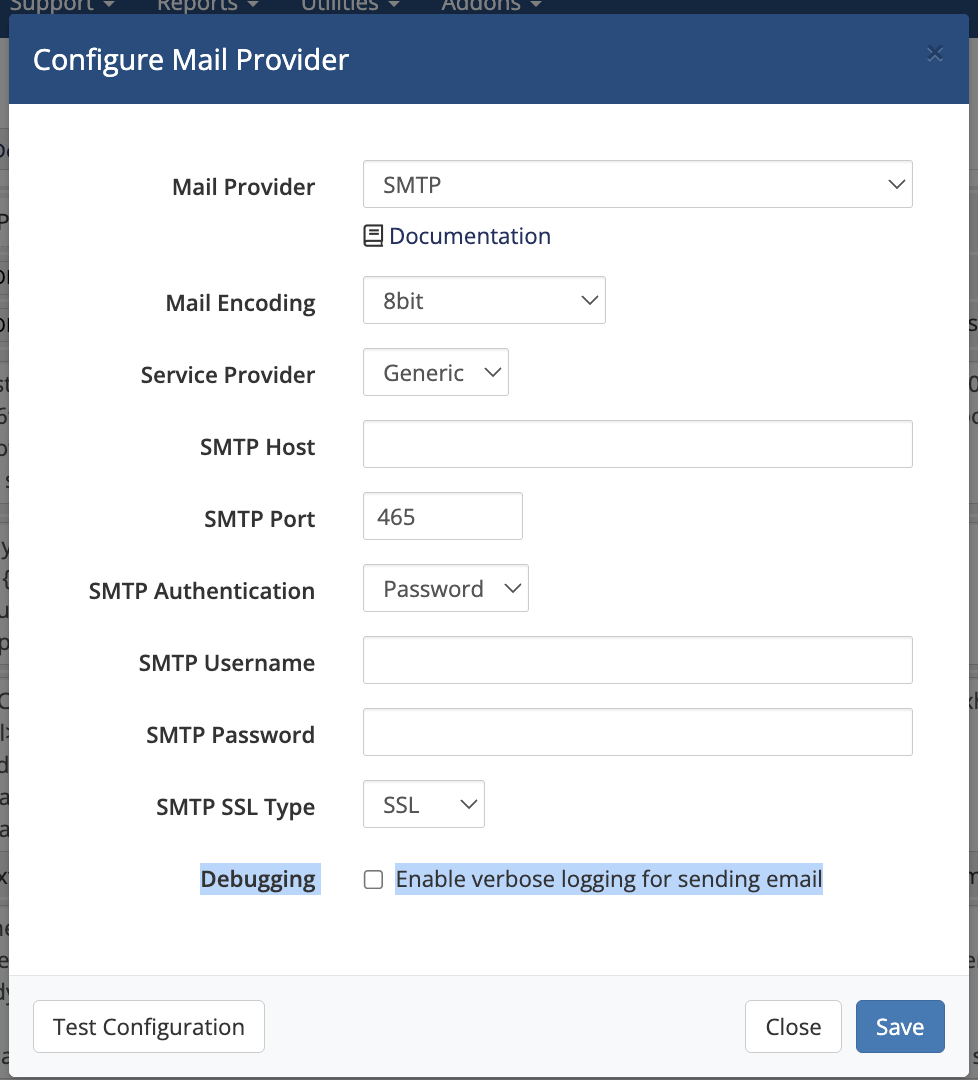Viewport: 978px width, 1080px height.
Task: Open the Reports menu
Action: (207, 5)
